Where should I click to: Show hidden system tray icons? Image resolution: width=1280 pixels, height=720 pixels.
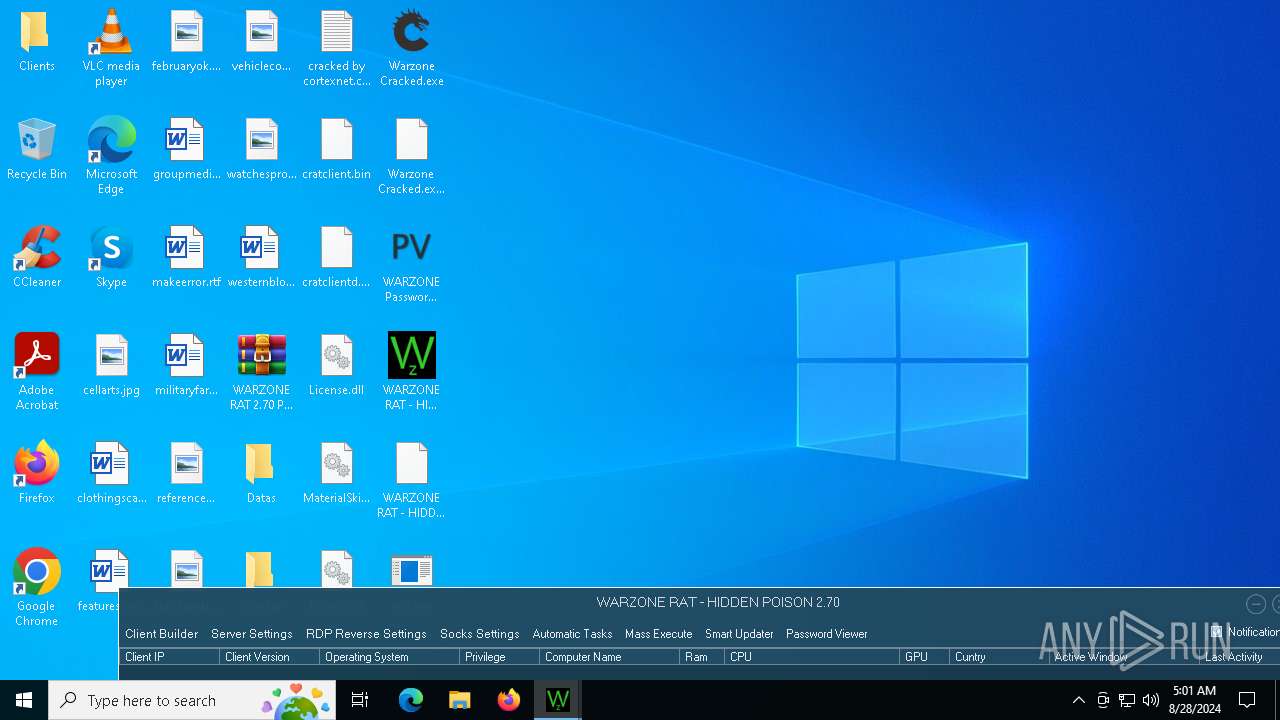1078,700
